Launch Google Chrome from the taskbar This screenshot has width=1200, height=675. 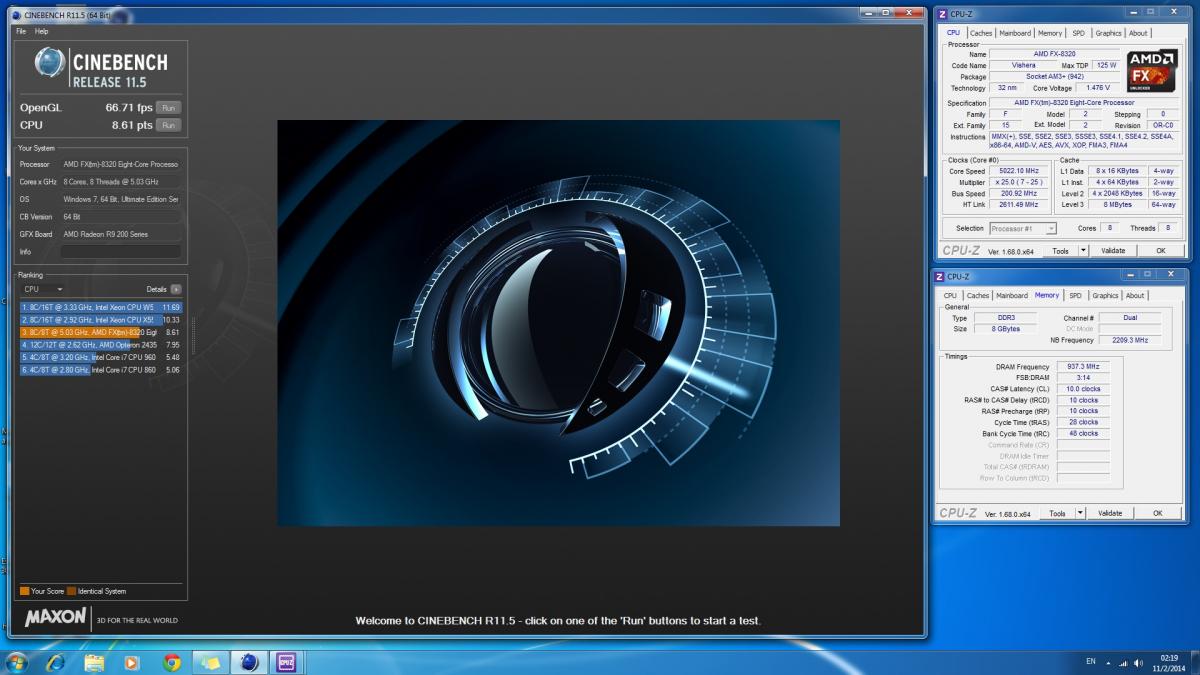tap(171, 662)
